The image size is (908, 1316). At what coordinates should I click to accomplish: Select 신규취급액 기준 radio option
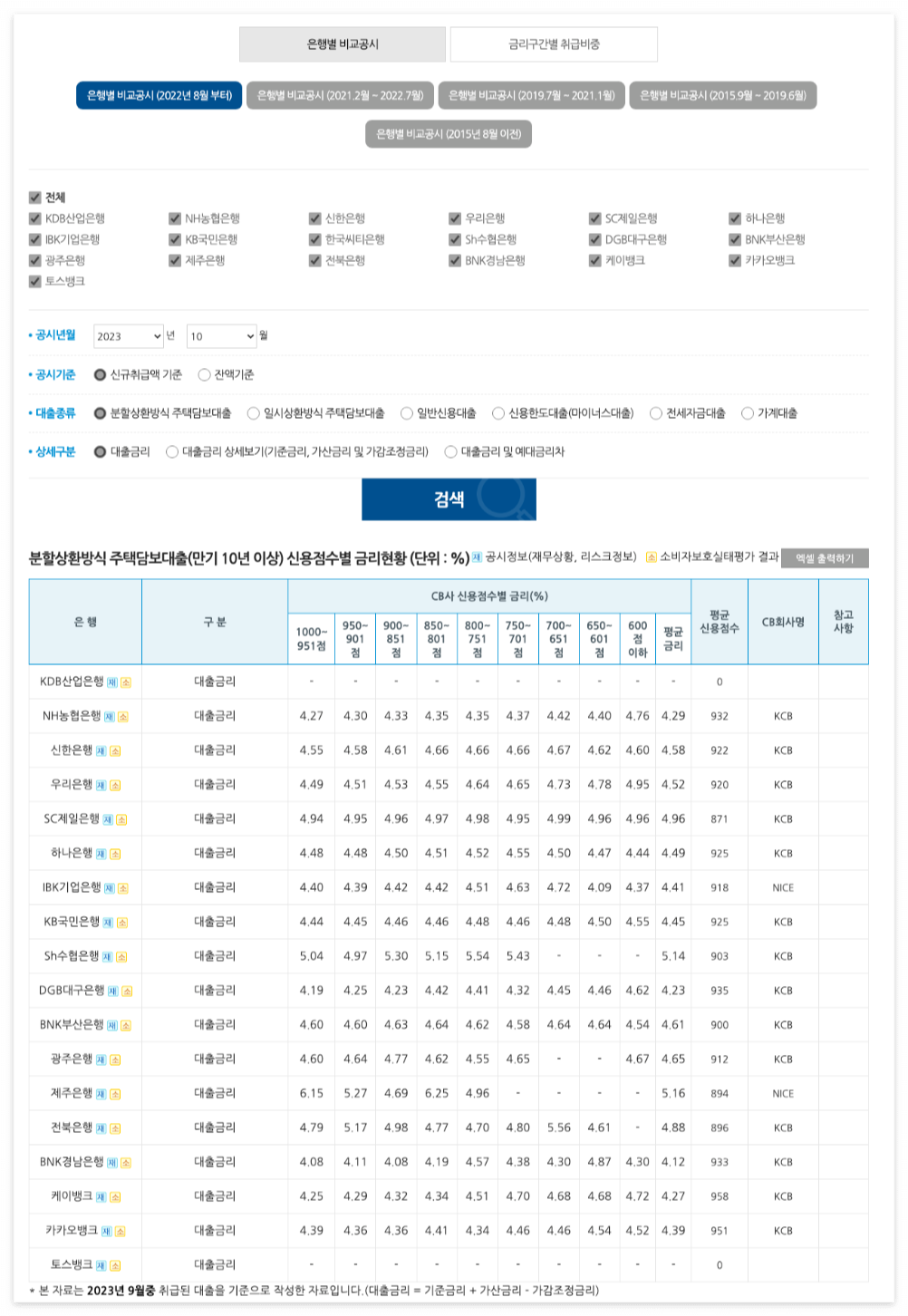101,375
